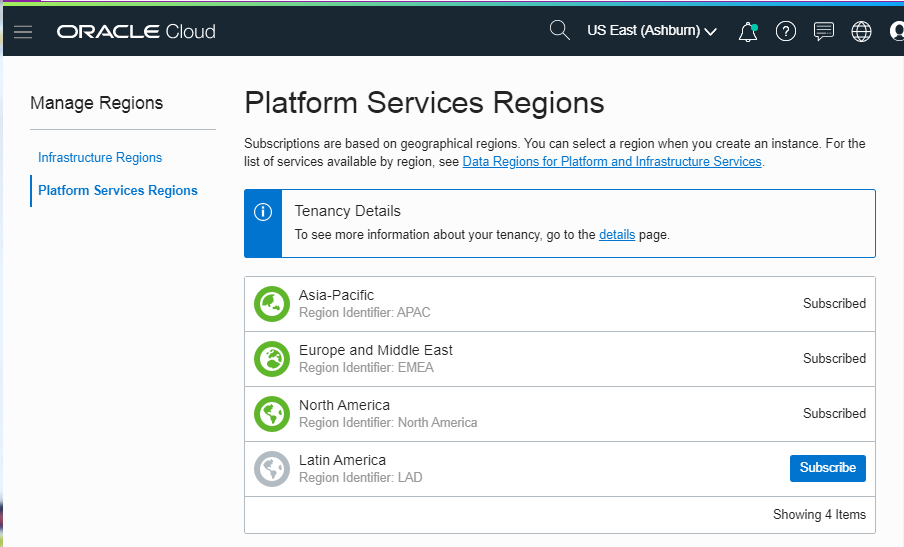
Task: Open the language globe icon
Action: pos(861,31)
